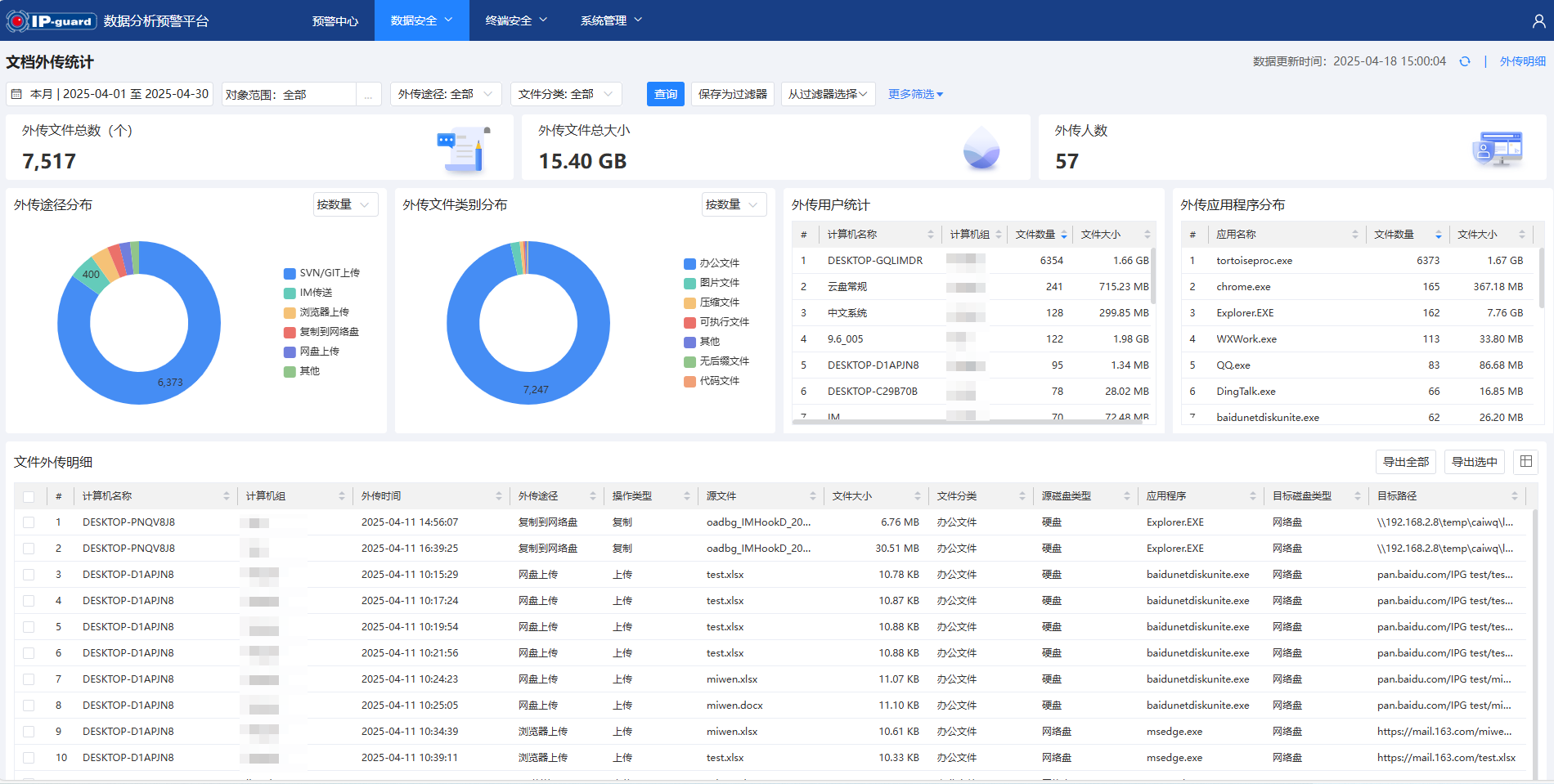Refresh data with the reload icon
This screenshot has width=1554, height=784.
(x=1465, y=61)
